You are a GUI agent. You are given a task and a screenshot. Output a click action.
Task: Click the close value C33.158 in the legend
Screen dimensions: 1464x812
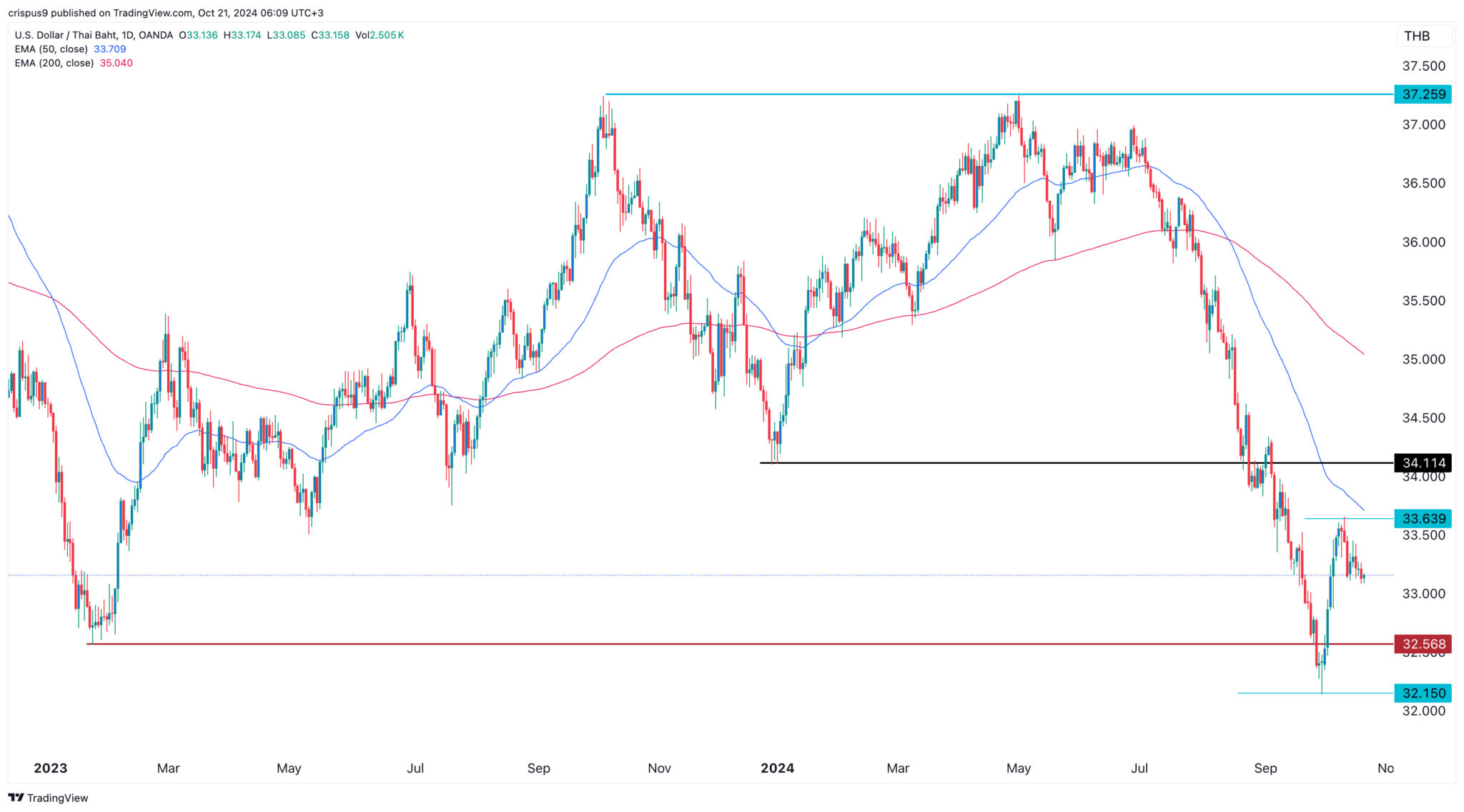pos(330,34)
